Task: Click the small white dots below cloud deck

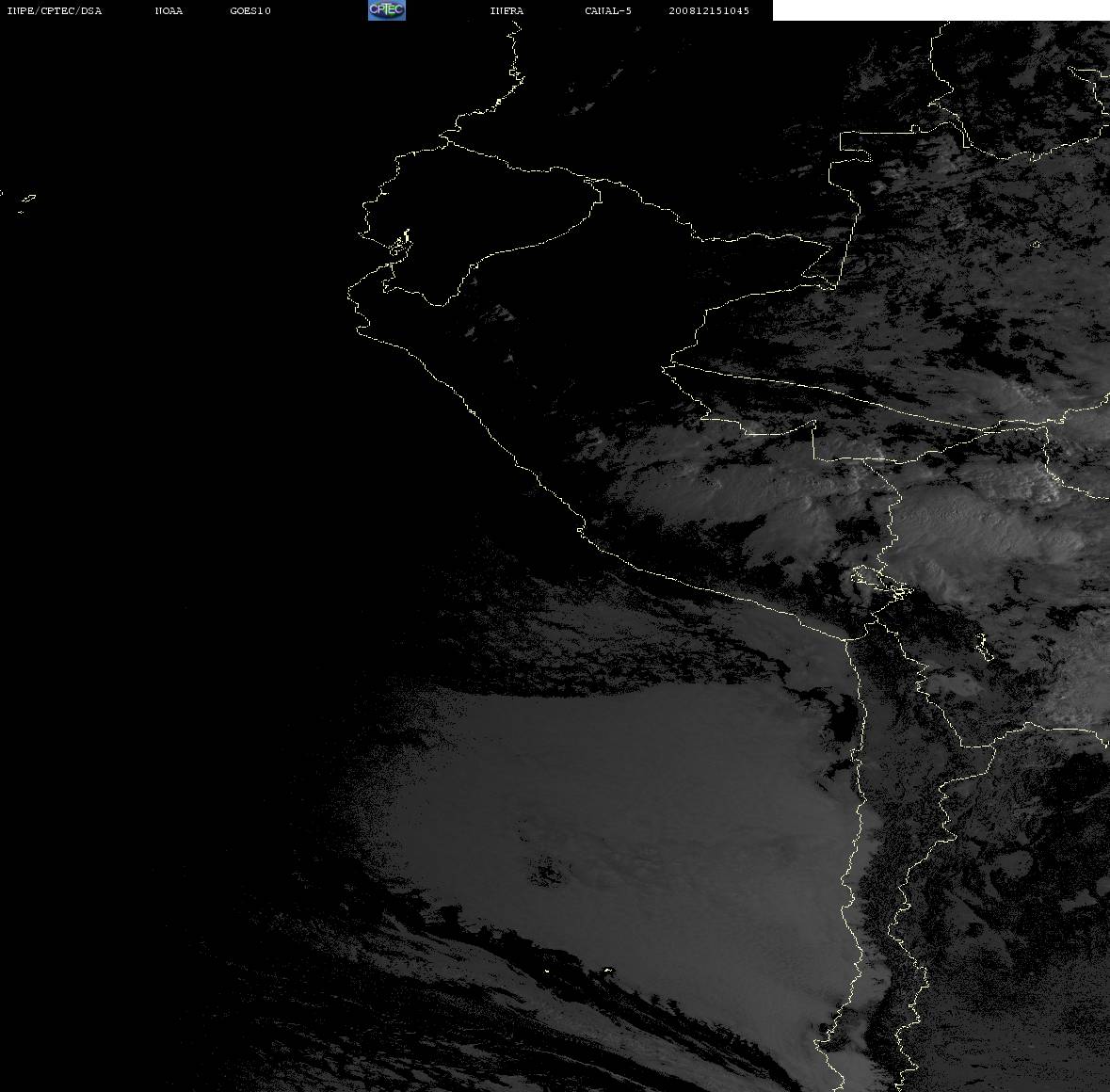Action: [x=577, y=971]
